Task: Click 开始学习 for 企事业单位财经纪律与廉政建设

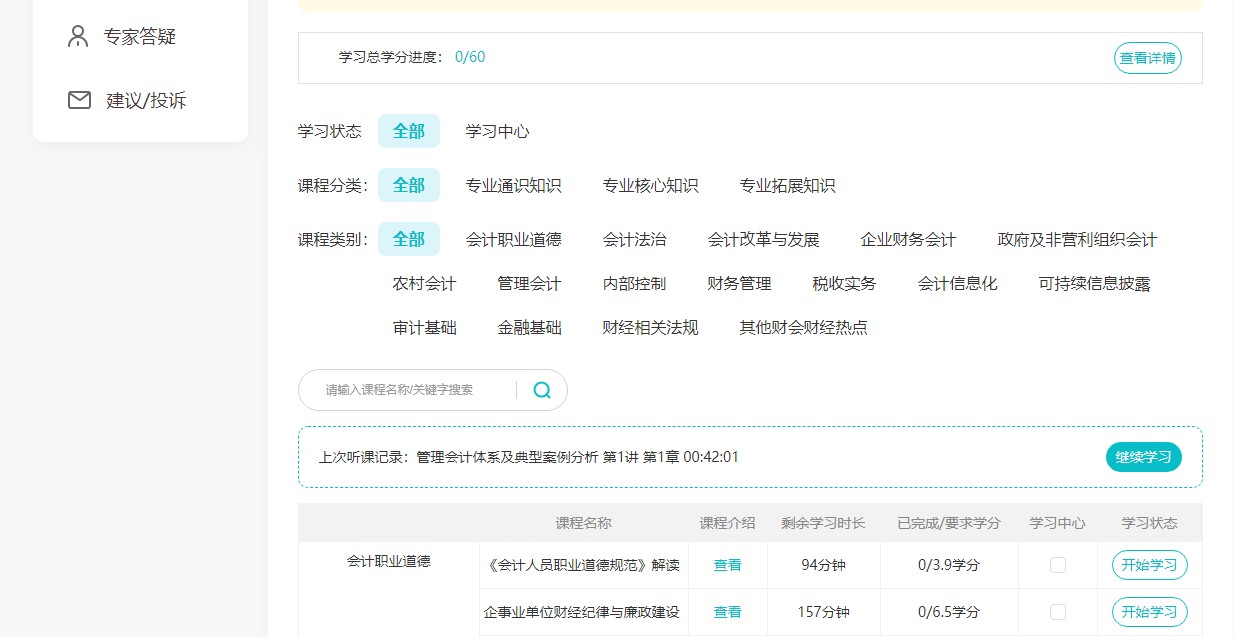Action: point(1148,611)
